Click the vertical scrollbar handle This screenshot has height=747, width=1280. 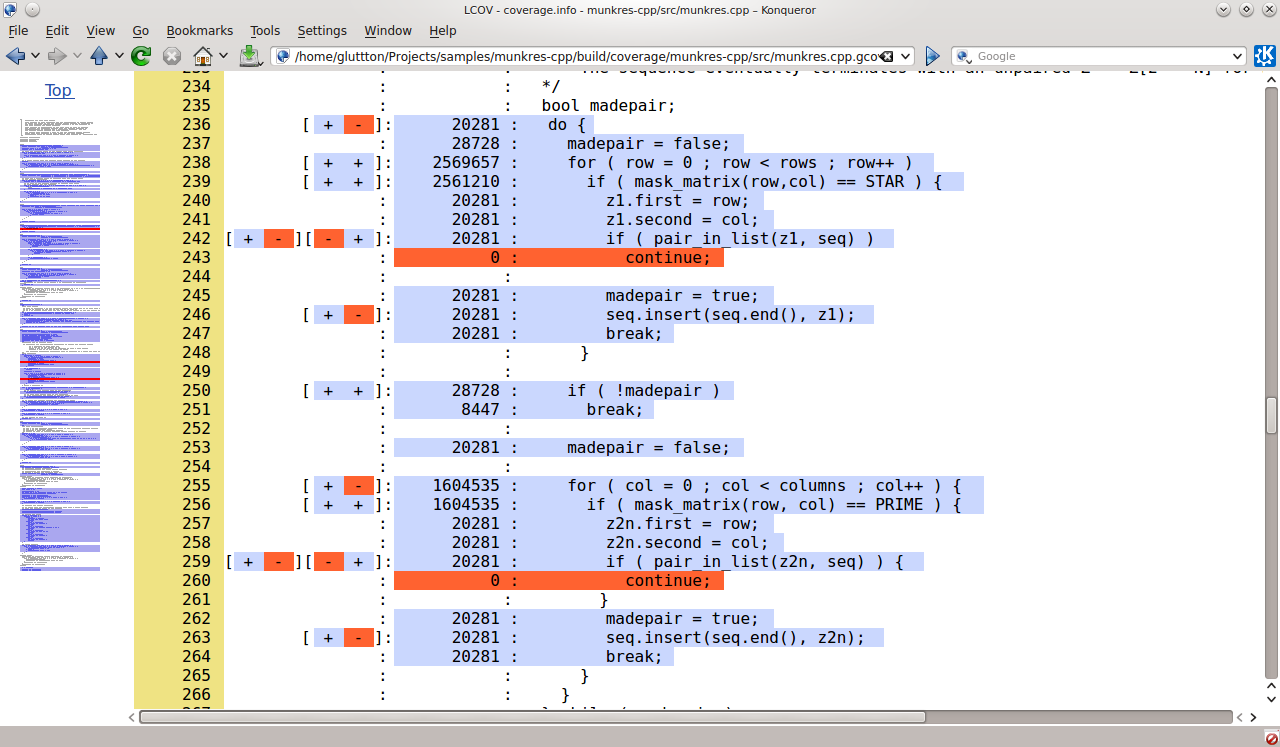click(x=1271, y=415)
